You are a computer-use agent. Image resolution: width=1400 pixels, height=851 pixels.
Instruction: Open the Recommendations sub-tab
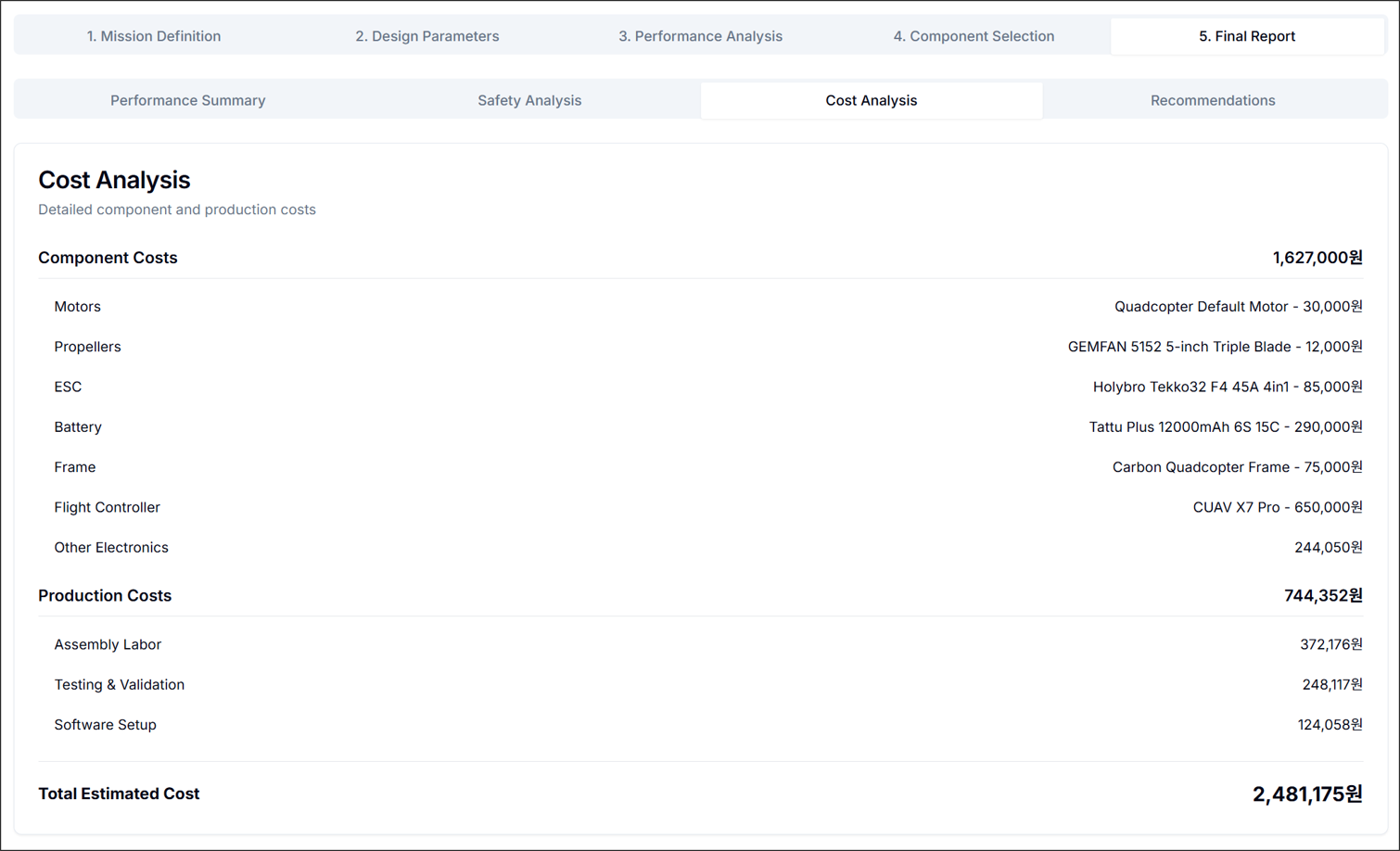point(1212,100)
